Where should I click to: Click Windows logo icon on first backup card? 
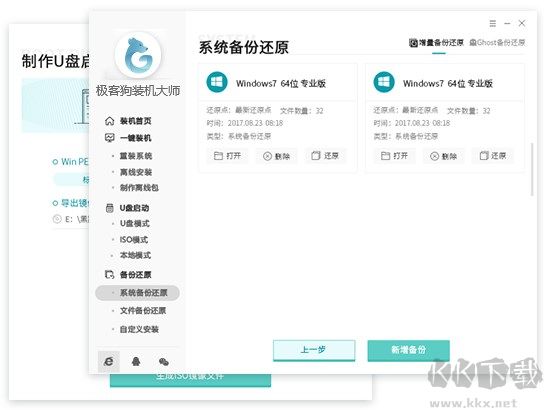click(x=217, y=82)
